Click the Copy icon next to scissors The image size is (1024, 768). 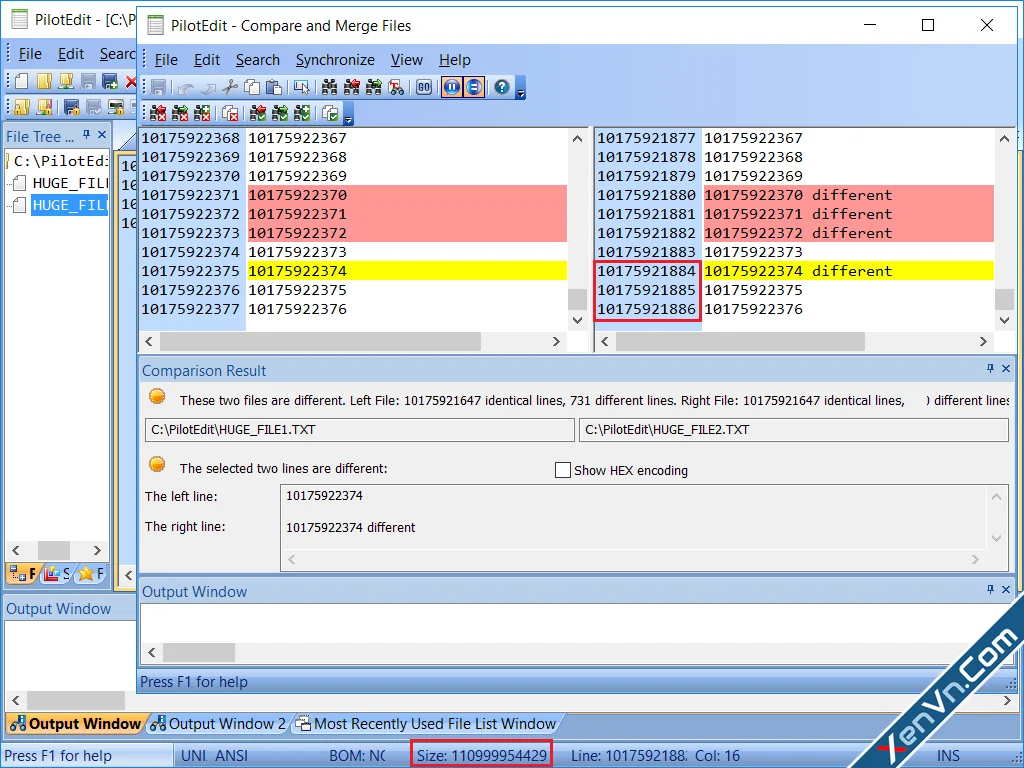[x=252, y=87]
